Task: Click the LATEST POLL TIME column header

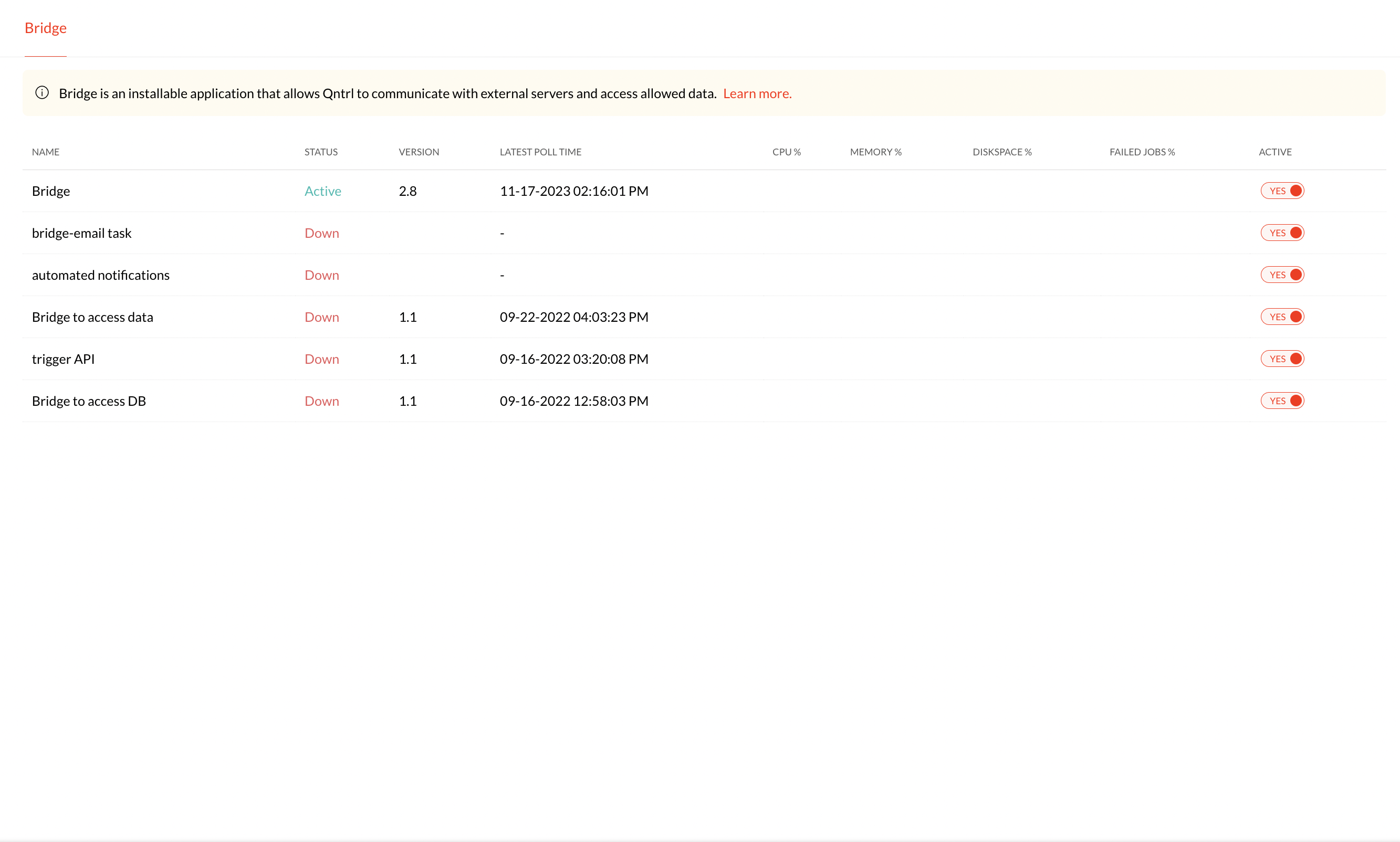Action: click(540, 152)
